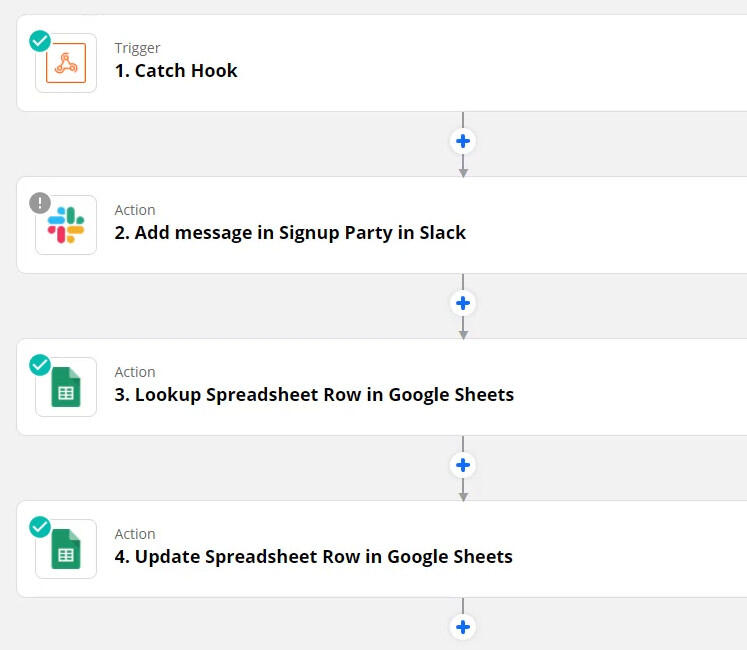Click the "Trigger" label on first step

click(x=137, y=48)
